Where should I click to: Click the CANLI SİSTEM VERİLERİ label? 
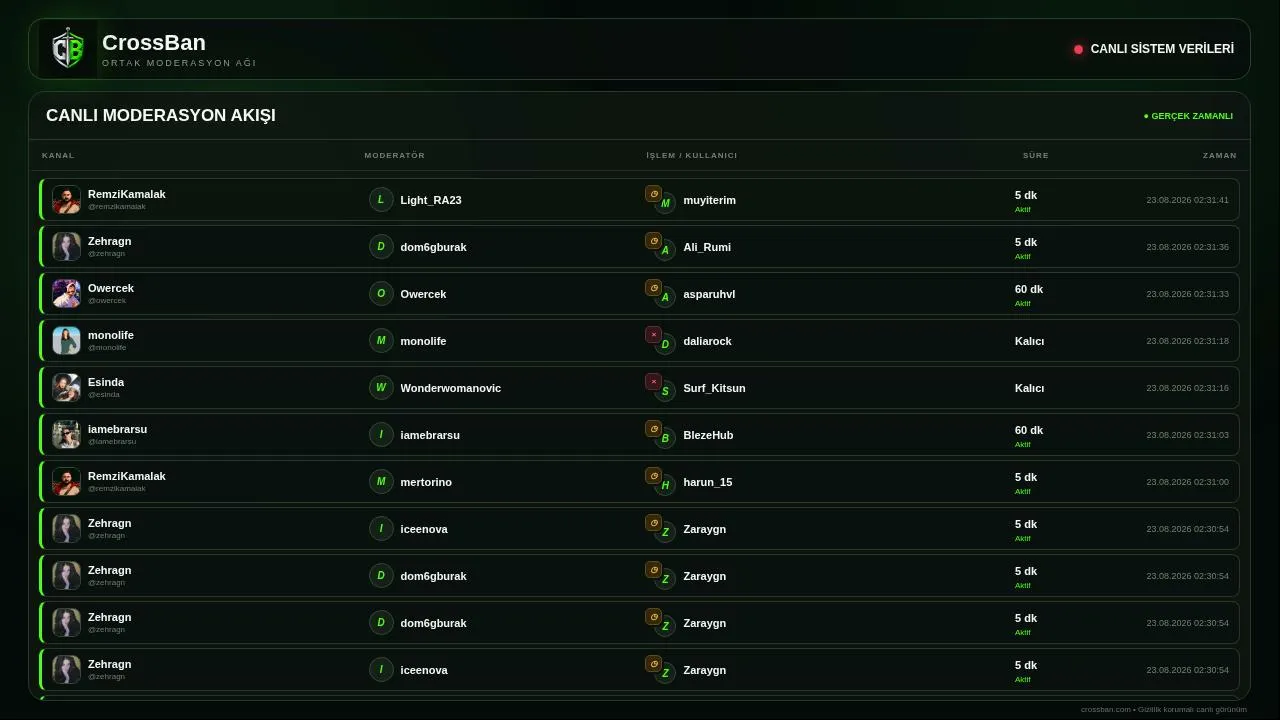click(1162, 49)
